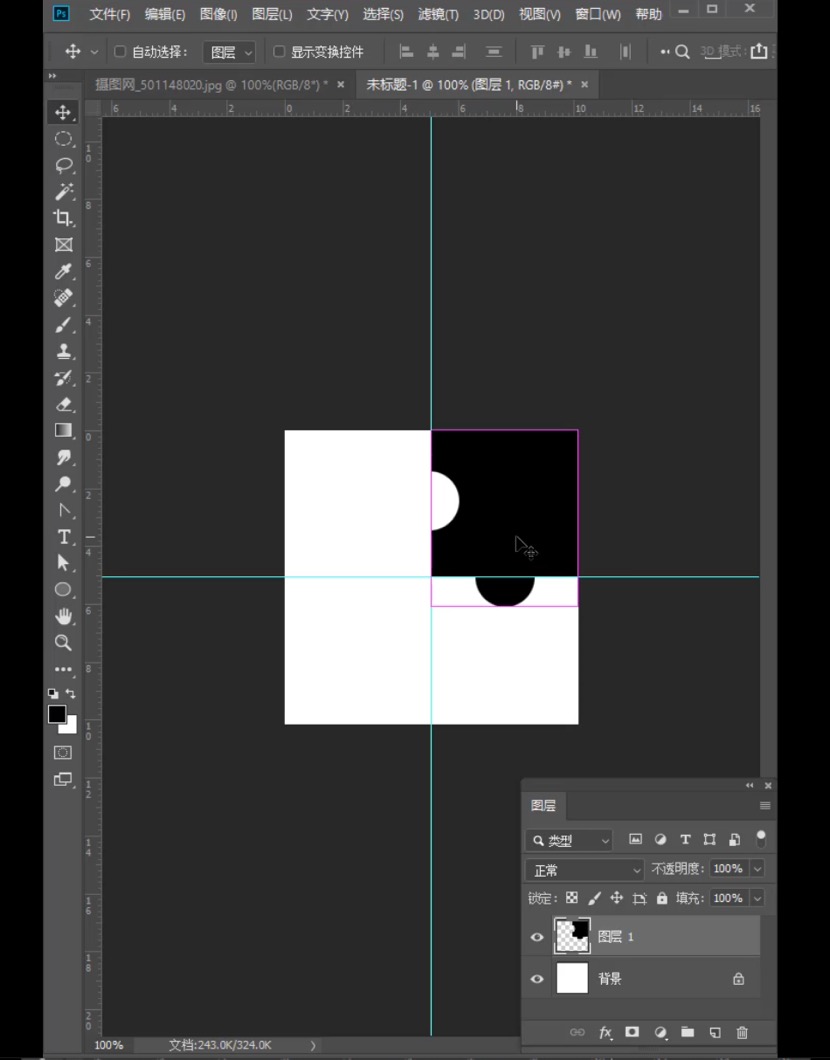Image resolution: width=830 pixels, height=1060 pixels.
Task: Select the Horizontal Type tool
Action: pyautogui.click(x=64, y=537)
